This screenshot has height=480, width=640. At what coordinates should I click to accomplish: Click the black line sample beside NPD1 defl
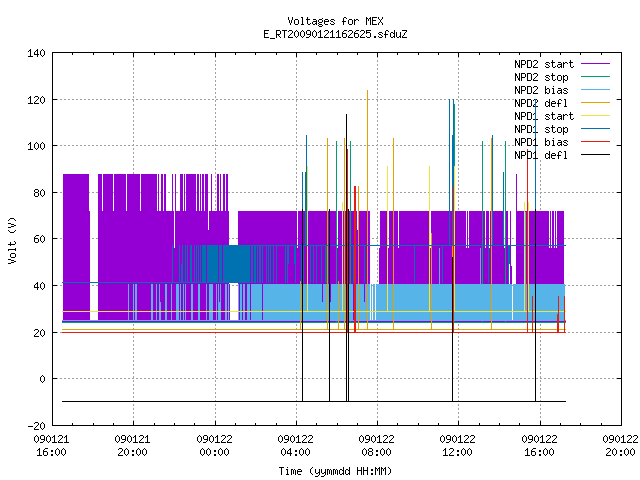[596, 155]
